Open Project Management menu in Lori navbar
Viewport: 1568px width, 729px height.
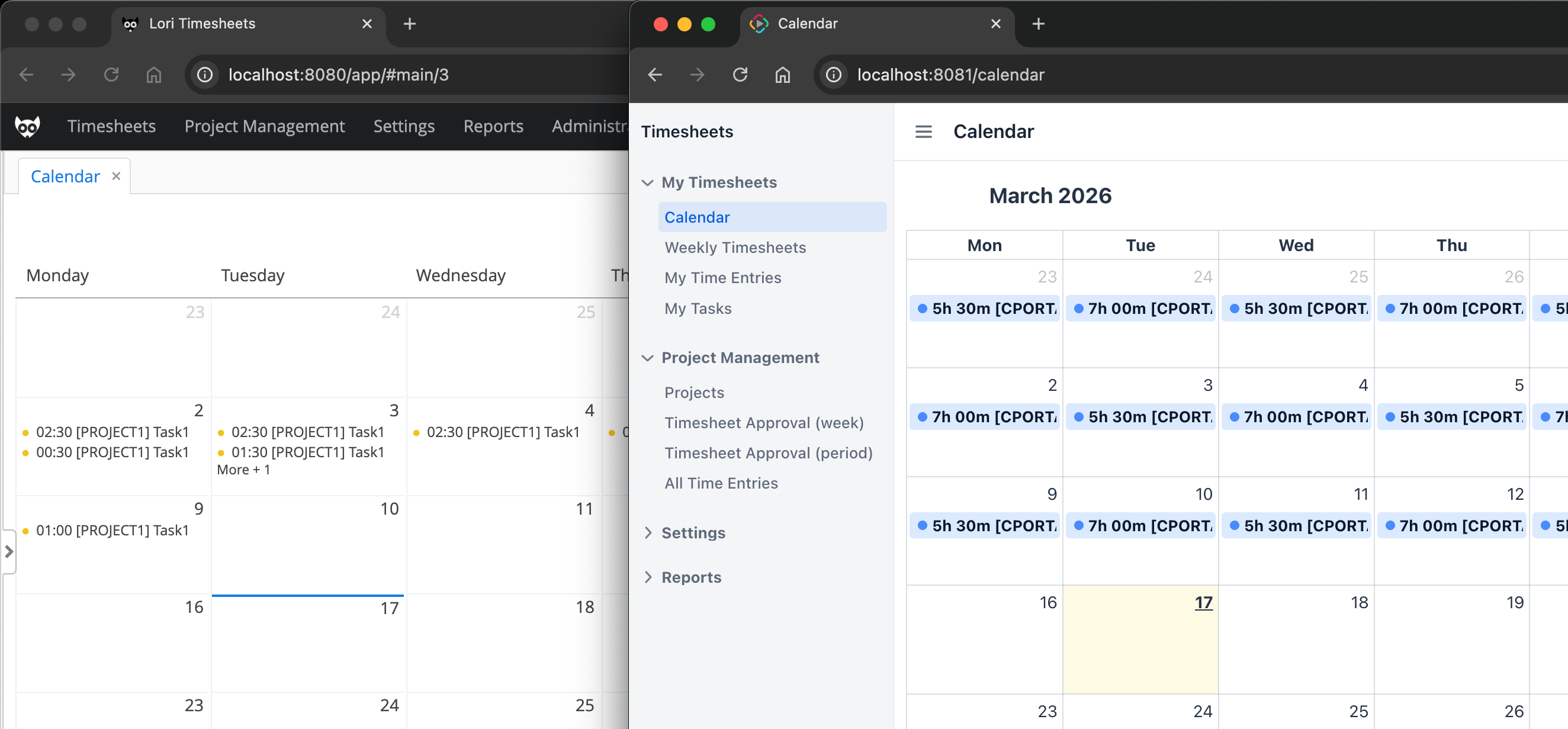[264, 126]
